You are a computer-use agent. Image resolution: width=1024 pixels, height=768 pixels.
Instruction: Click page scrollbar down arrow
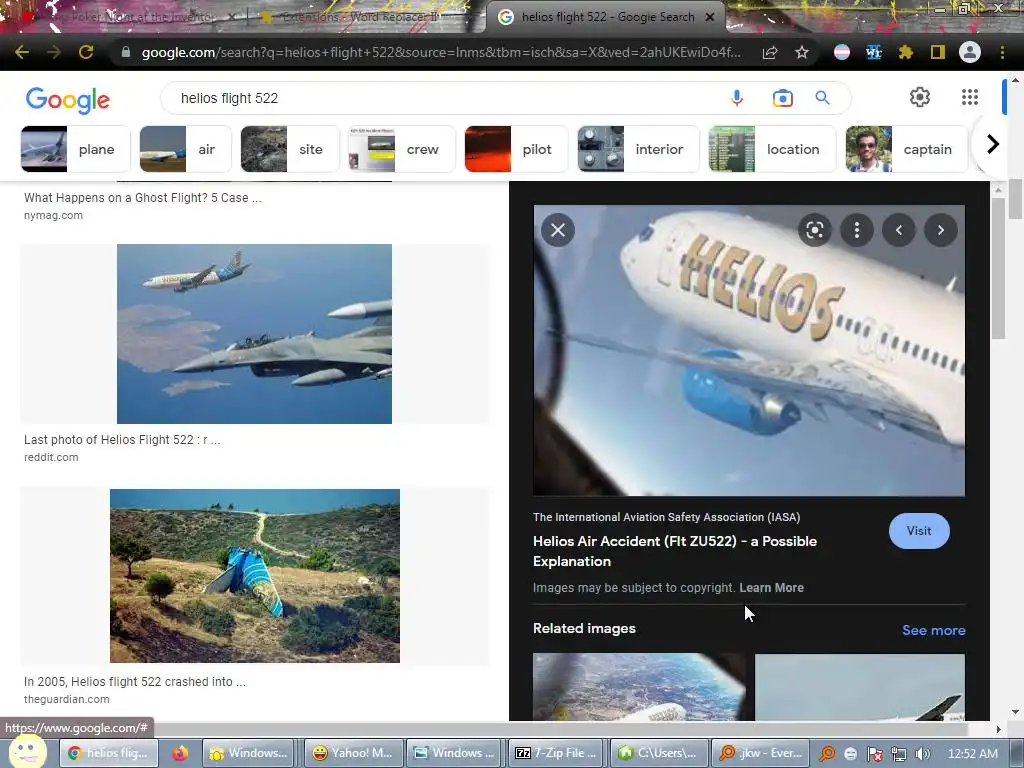pos(1016,712)
